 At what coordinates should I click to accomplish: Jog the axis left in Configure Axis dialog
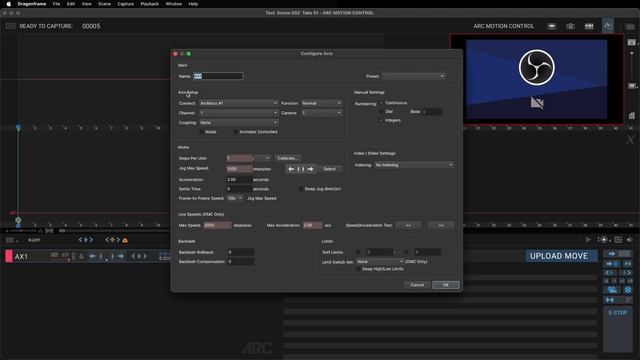pyautogui.click(x=291, y=169)
